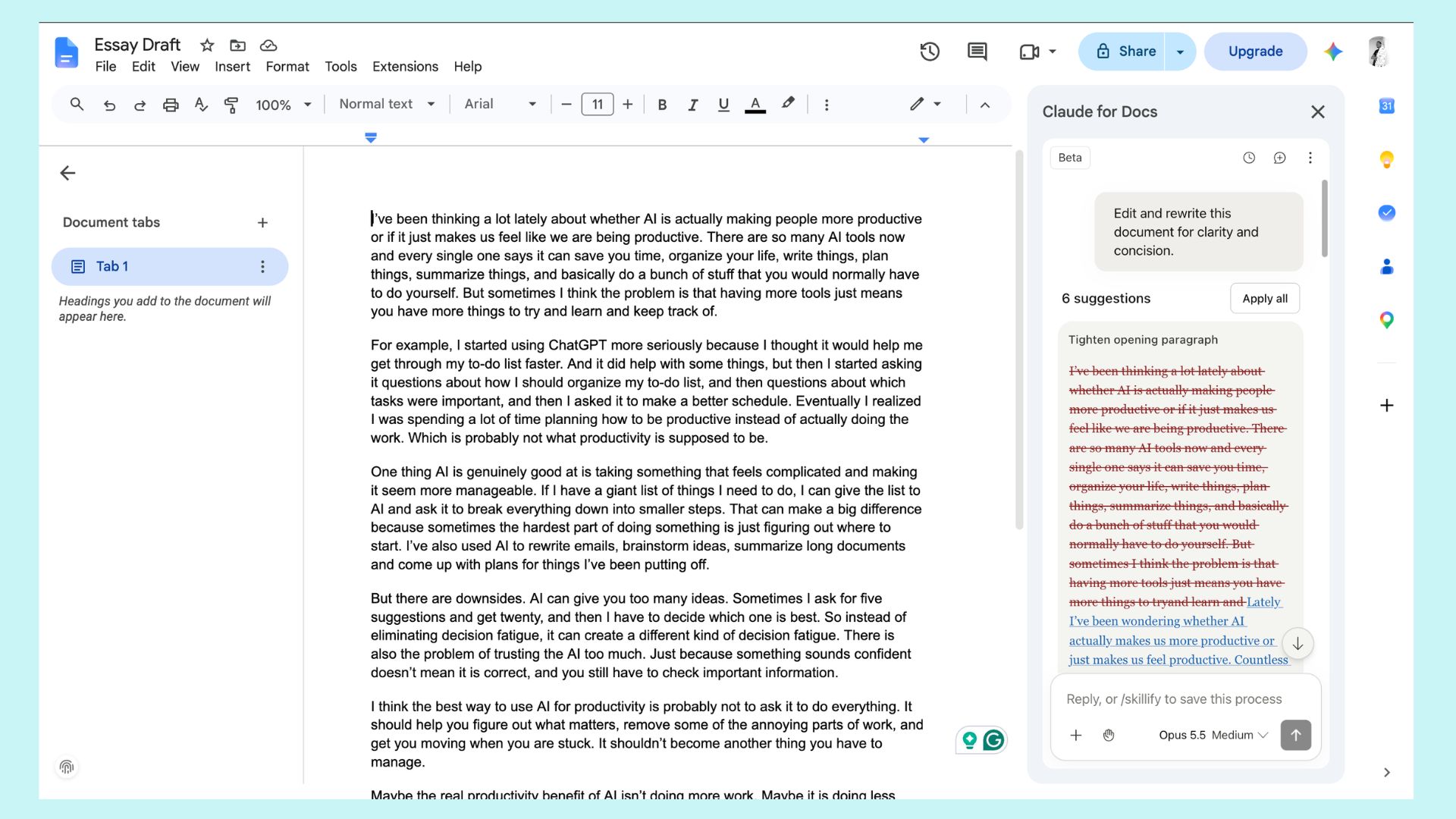Open Normal text style dropdown
Screen dimensions: 1456x819
point(387,104)
